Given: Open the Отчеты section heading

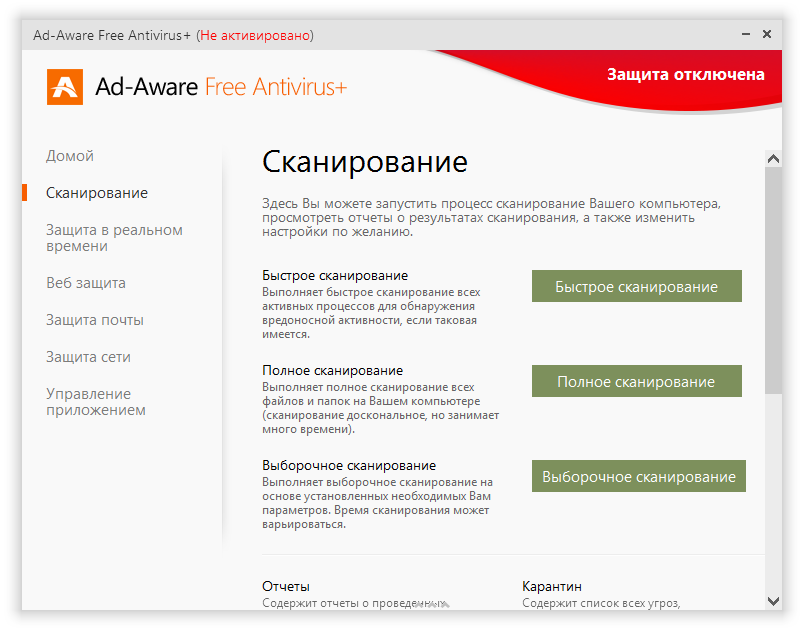Looking at the screenshot, I should [x=286, y=587].
